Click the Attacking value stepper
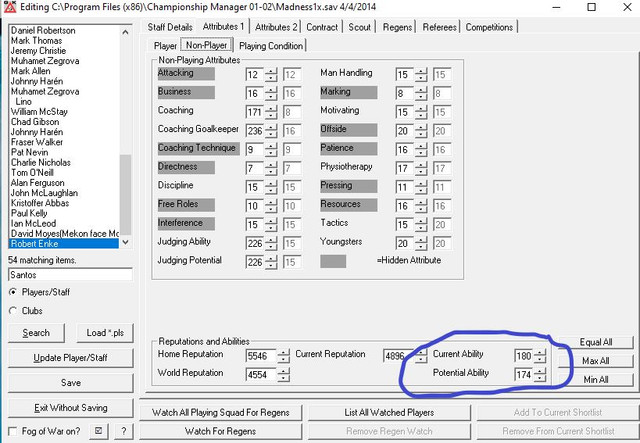Image resolution: width=640 pixels, height=443 pixels. pyautogui.click(x=271, y=75)
